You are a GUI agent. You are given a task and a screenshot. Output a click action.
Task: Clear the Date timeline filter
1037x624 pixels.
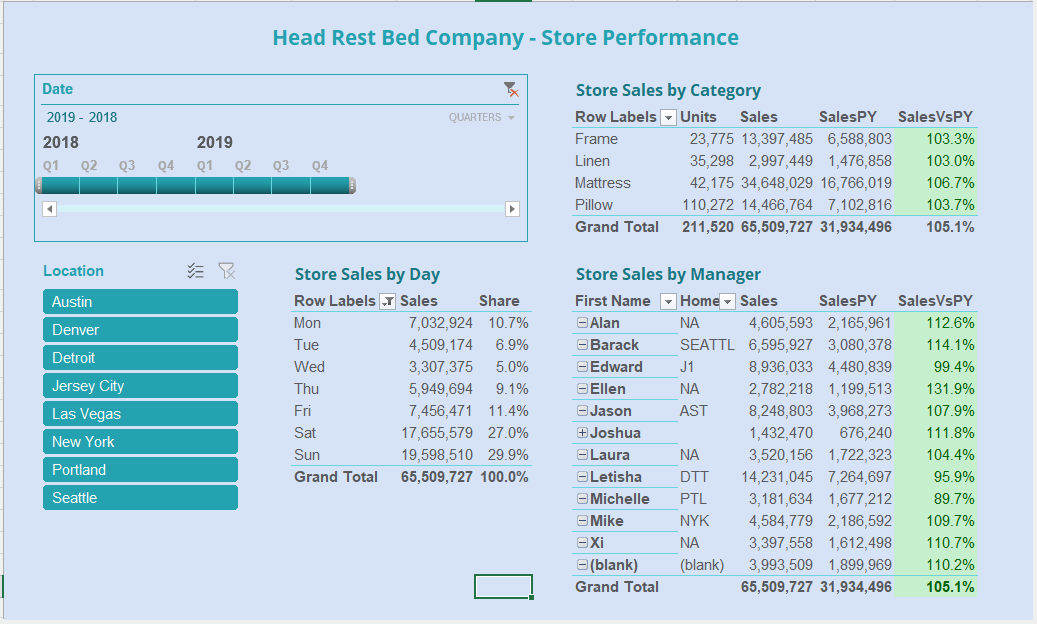point(511,90)
